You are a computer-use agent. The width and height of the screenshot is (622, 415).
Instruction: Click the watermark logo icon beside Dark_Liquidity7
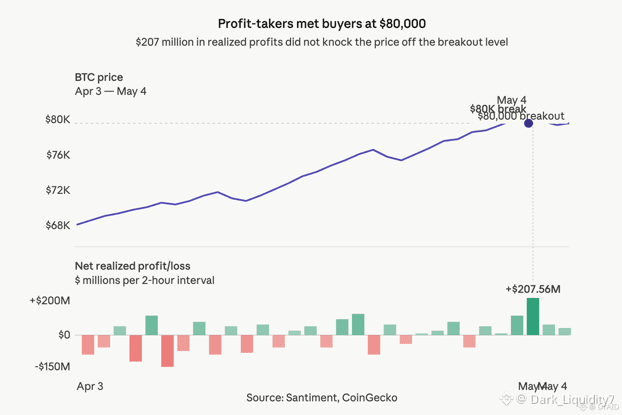(507, 398)
